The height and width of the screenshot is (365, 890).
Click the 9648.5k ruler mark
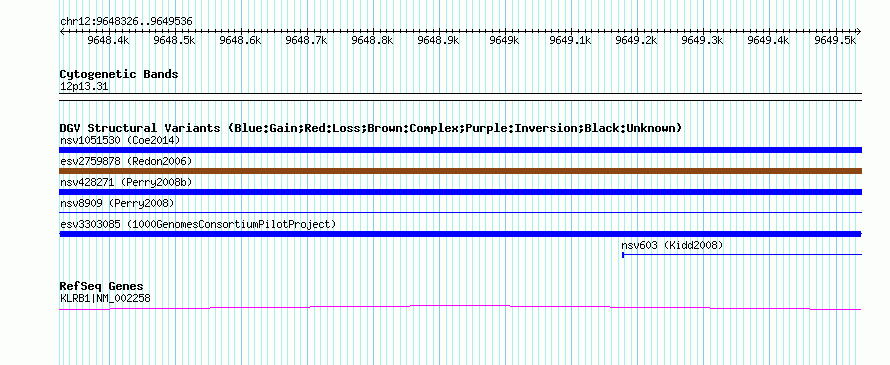tap(174, 40)
